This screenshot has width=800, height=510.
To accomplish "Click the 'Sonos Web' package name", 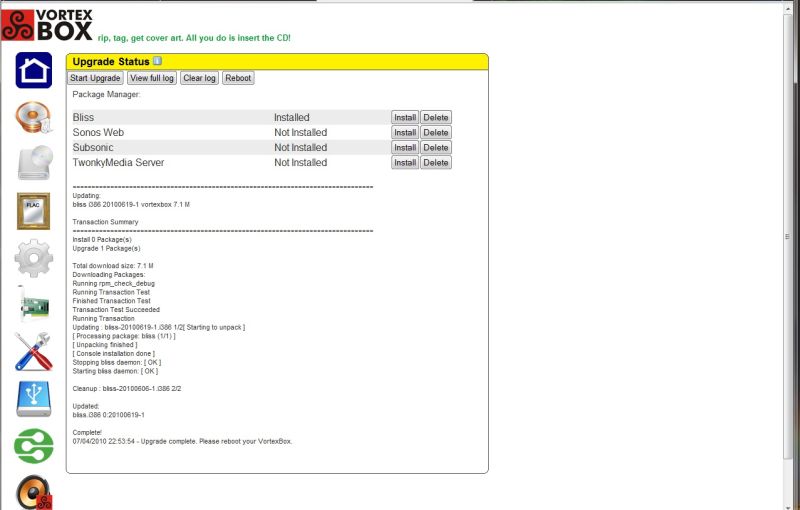I will pyautogui.click(x=98, y=133).
